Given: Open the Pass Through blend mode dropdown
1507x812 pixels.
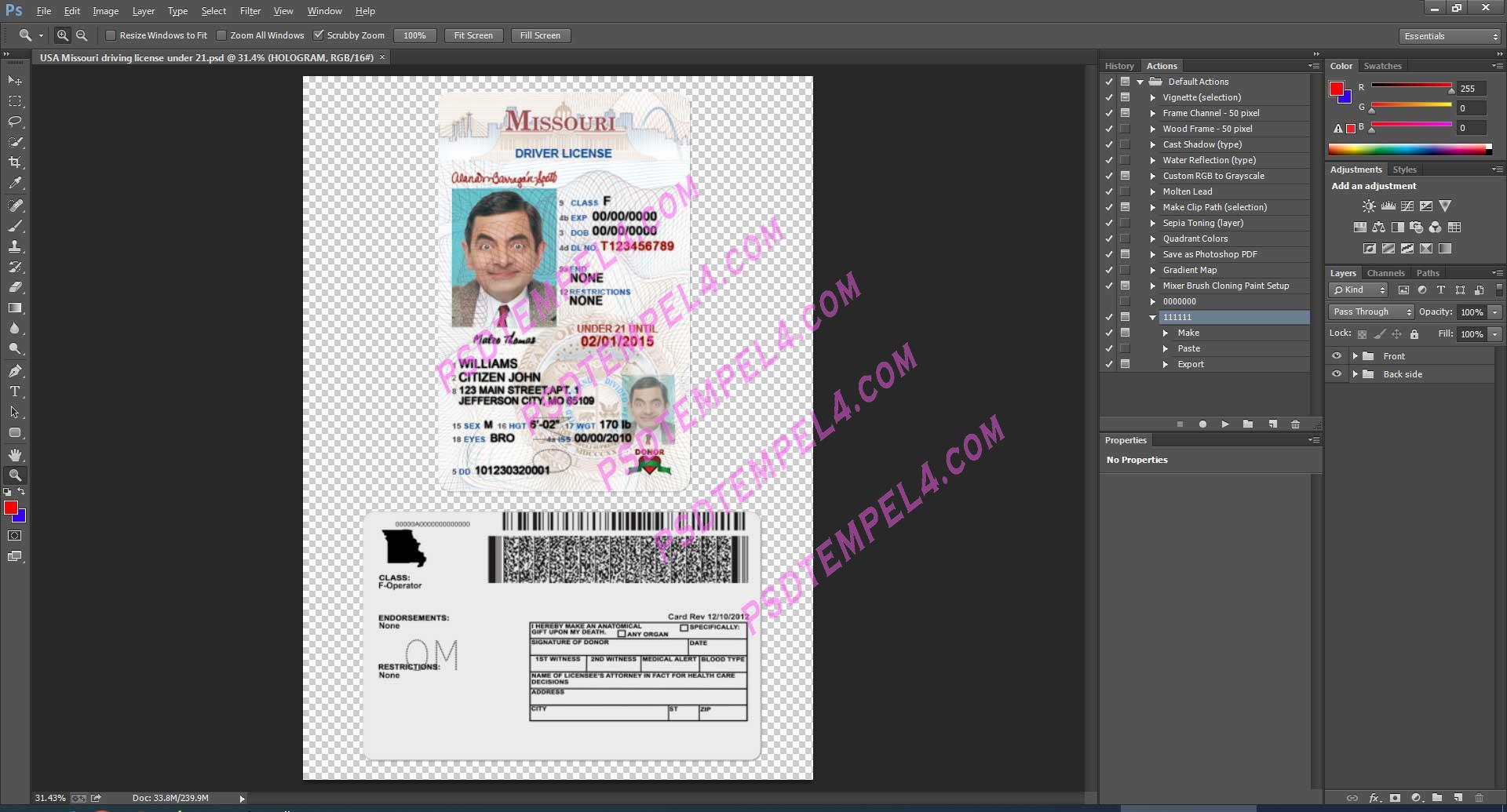Looking at the screenshot, I should (1370, 311).
